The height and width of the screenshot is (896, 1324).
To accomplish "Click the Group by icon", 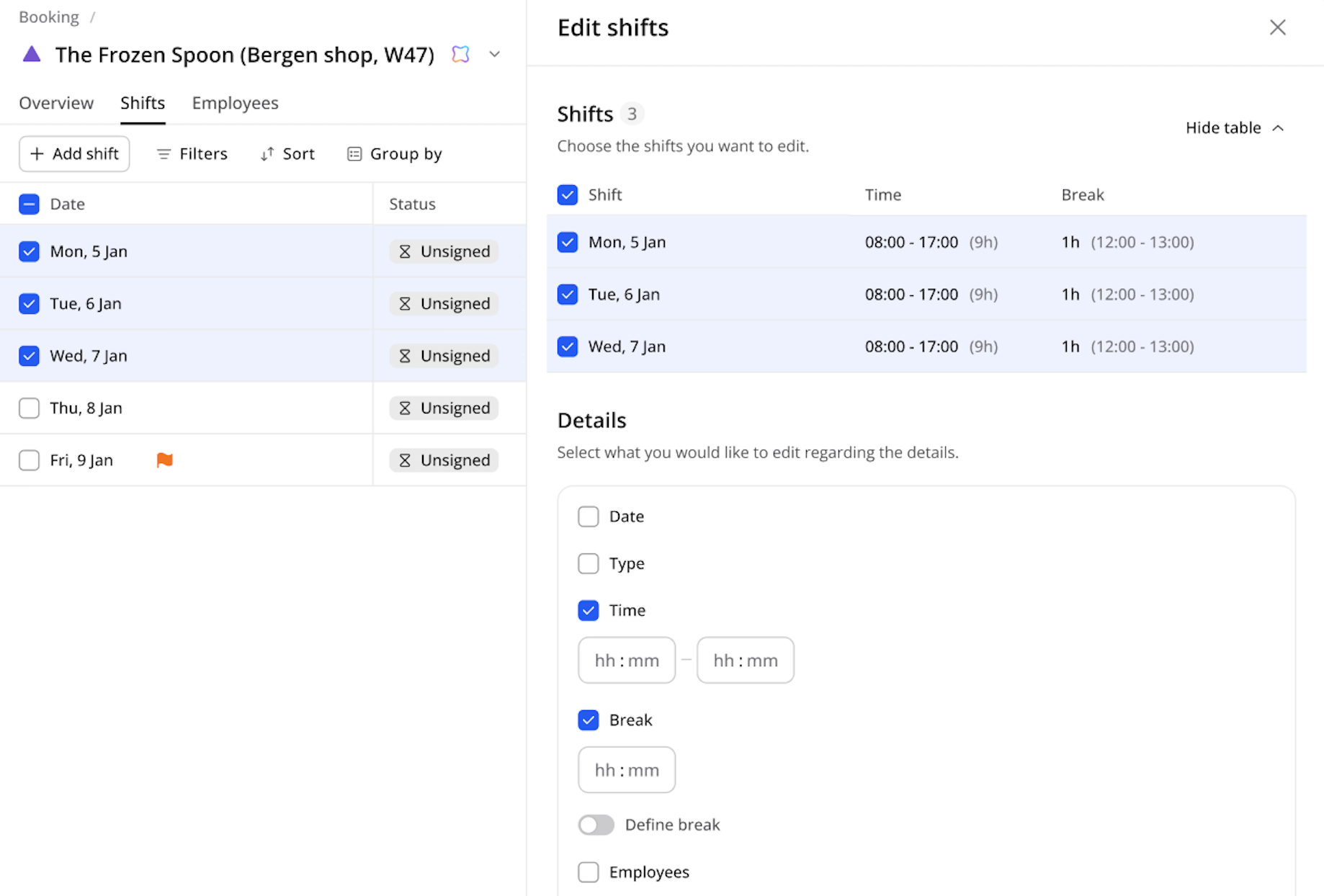I will pos(354,154).
